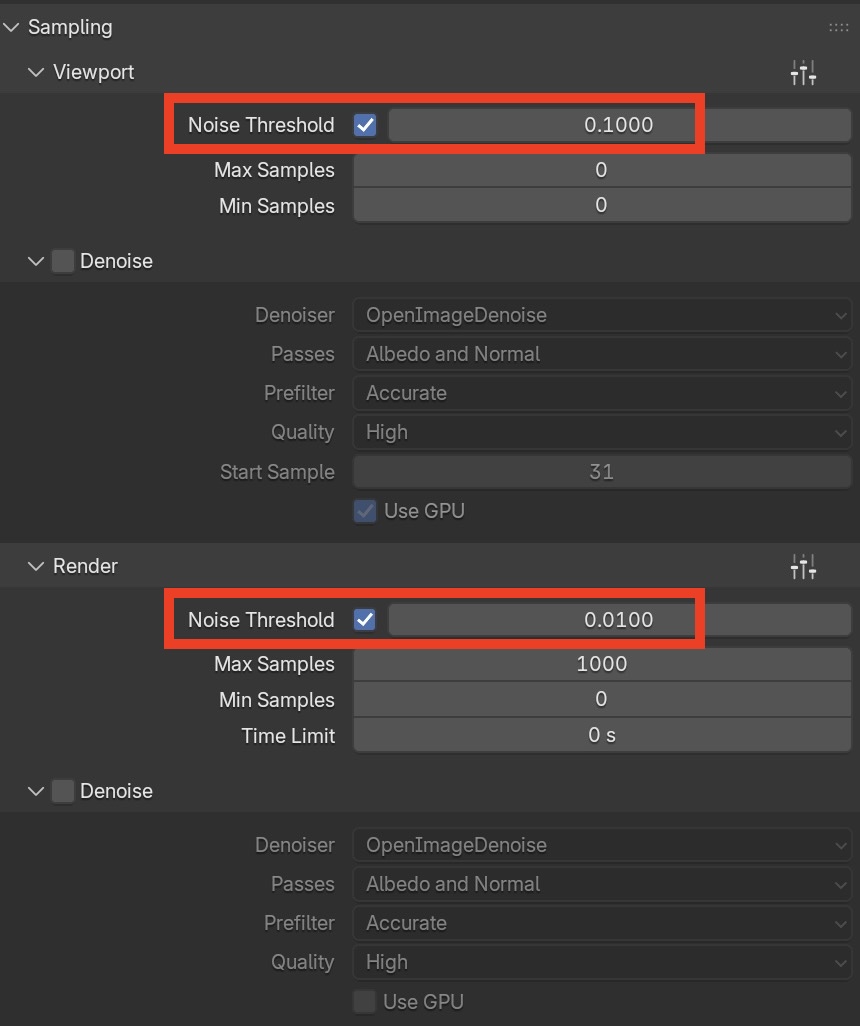Open Viewport Prefilter Accurate dropdown
Viewport: 860px width, 1026px height.
602,393
